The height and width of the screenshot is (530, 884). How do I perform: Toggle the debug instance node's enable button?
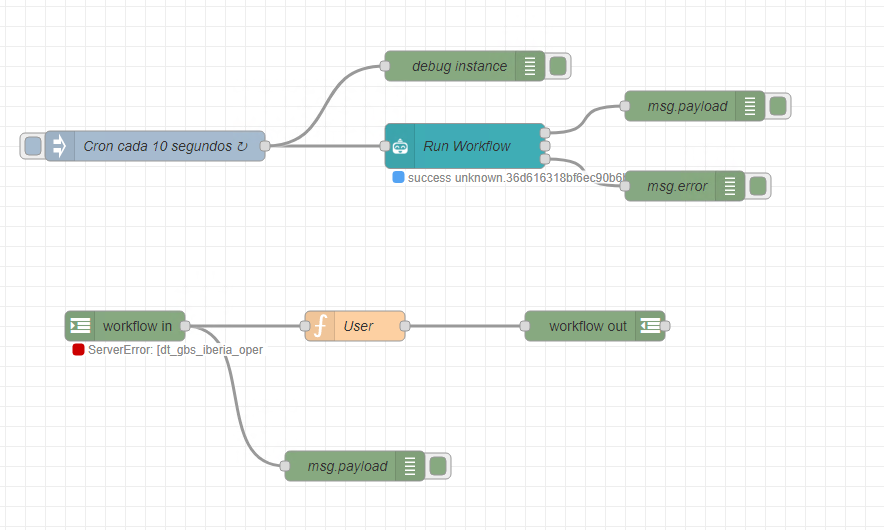click(x=558, y=66)
